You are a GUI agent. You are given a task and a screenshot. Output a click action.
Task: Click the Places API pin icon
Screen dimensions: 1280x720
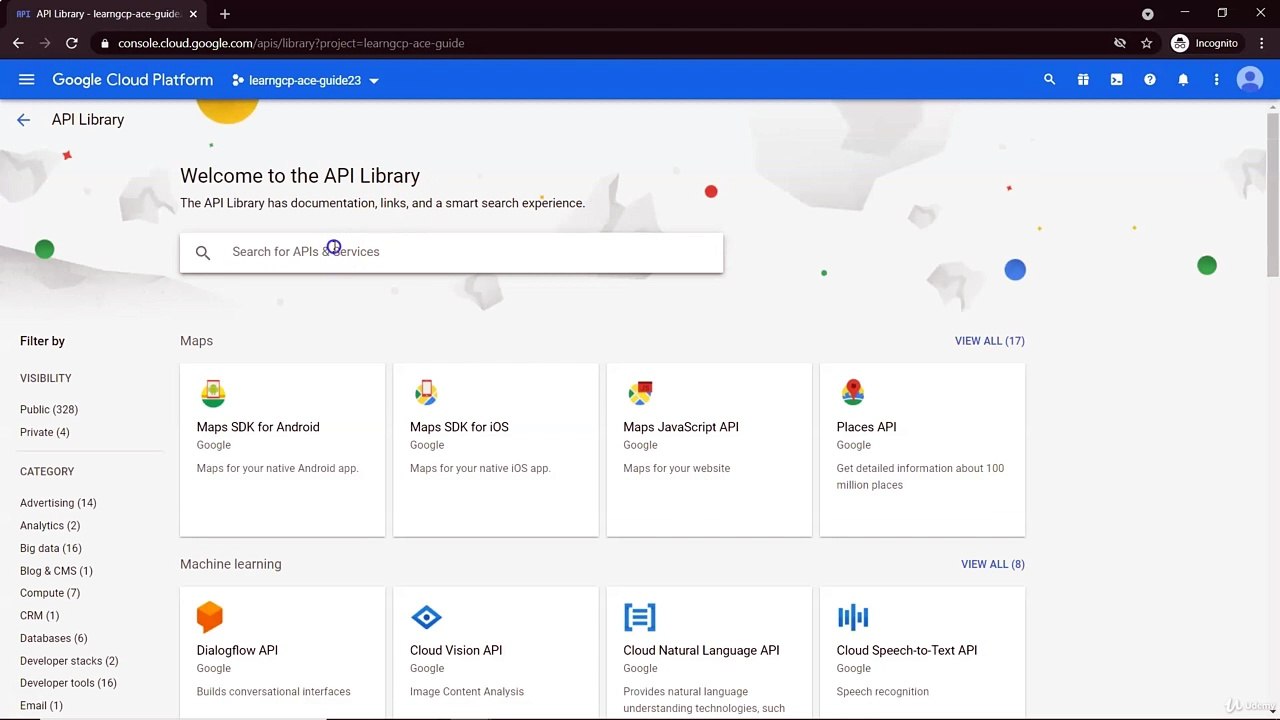[x=853, y=393]
